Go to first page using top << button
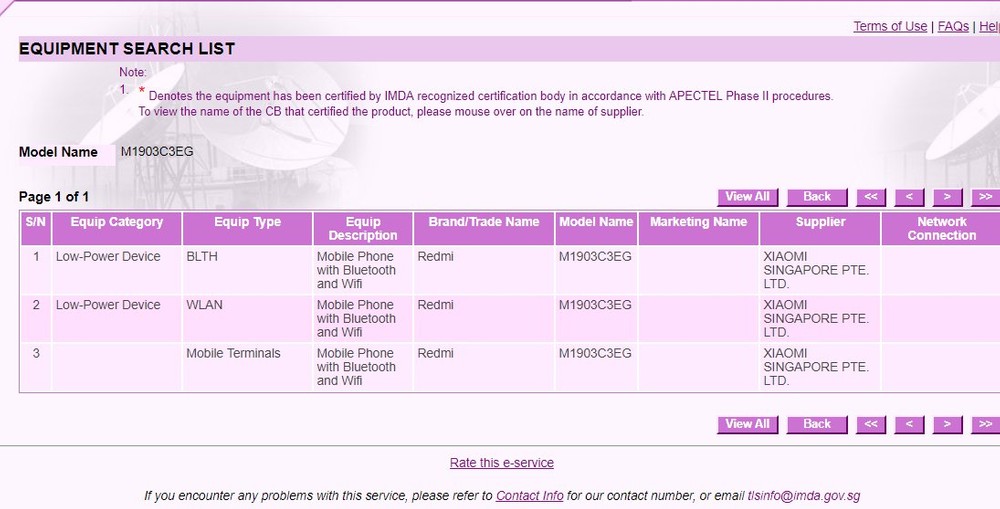 tap(871, 197)
